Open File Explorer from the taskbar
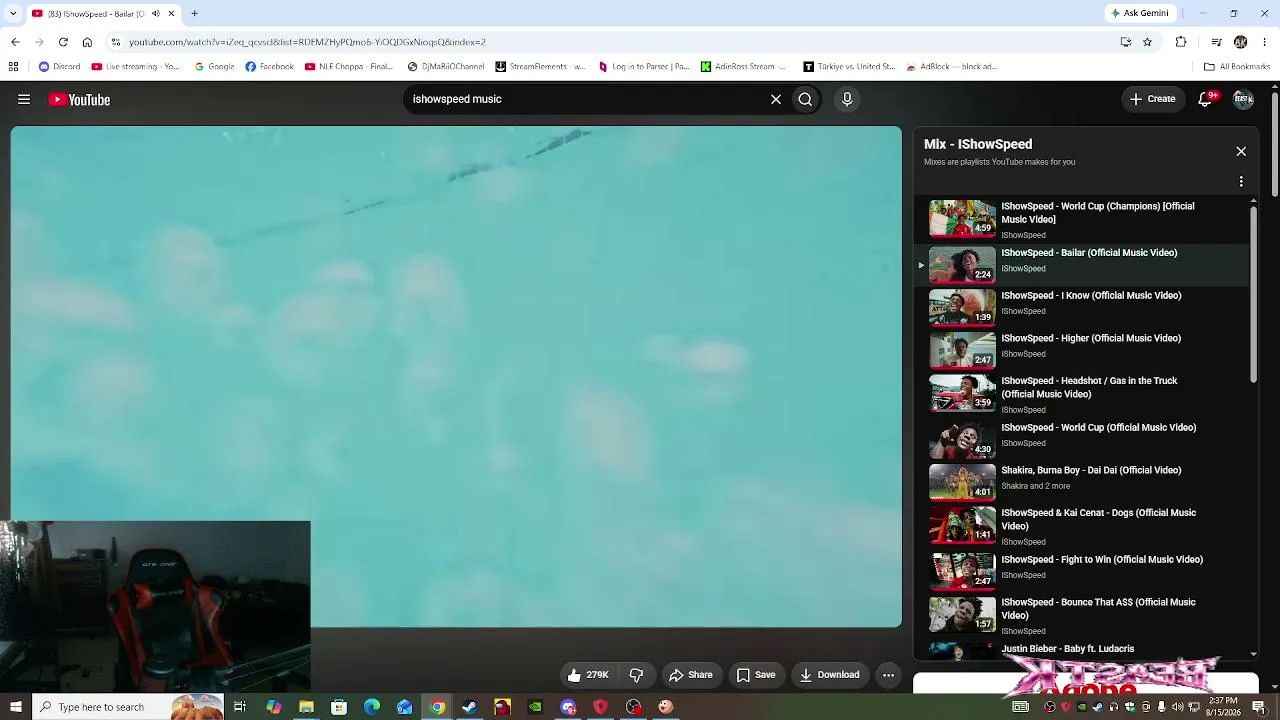 click(306, 707)
